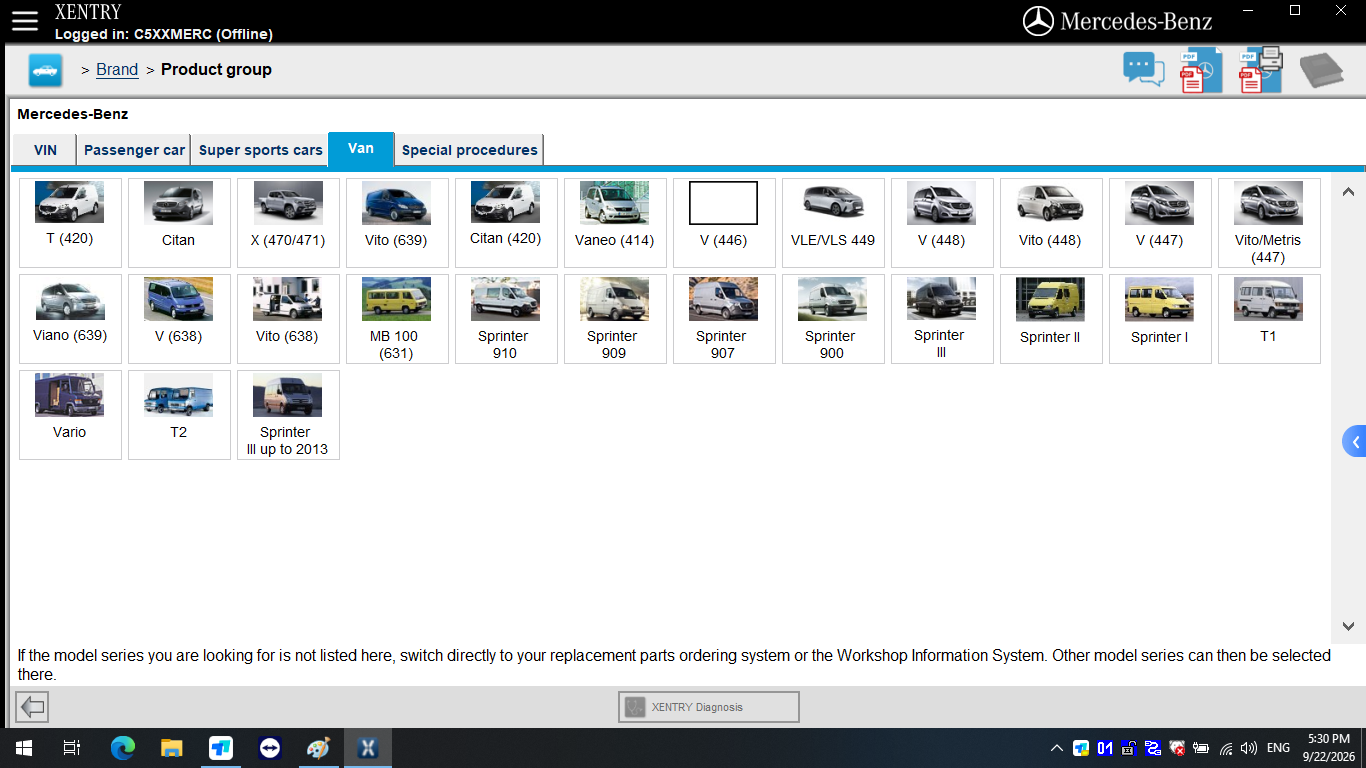Select the Sprinter 900 model
Viewport: 1366px width, 768px height.
(833, 319)
